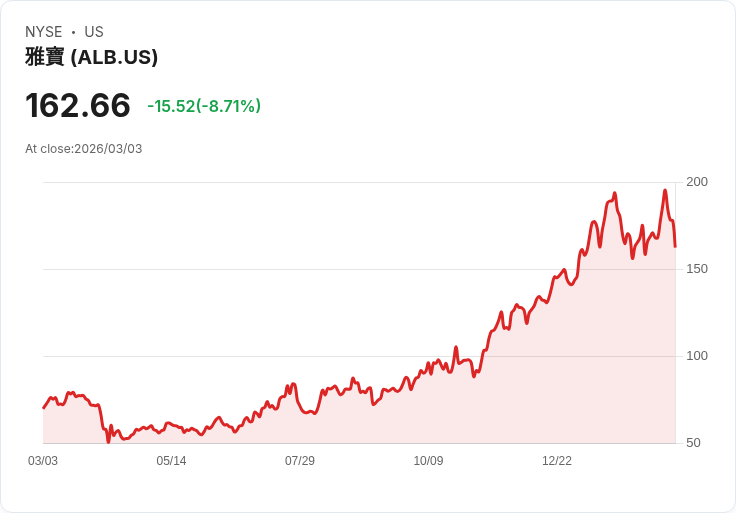Click the NYSE exchange label
736x513 pixels.
45,32
